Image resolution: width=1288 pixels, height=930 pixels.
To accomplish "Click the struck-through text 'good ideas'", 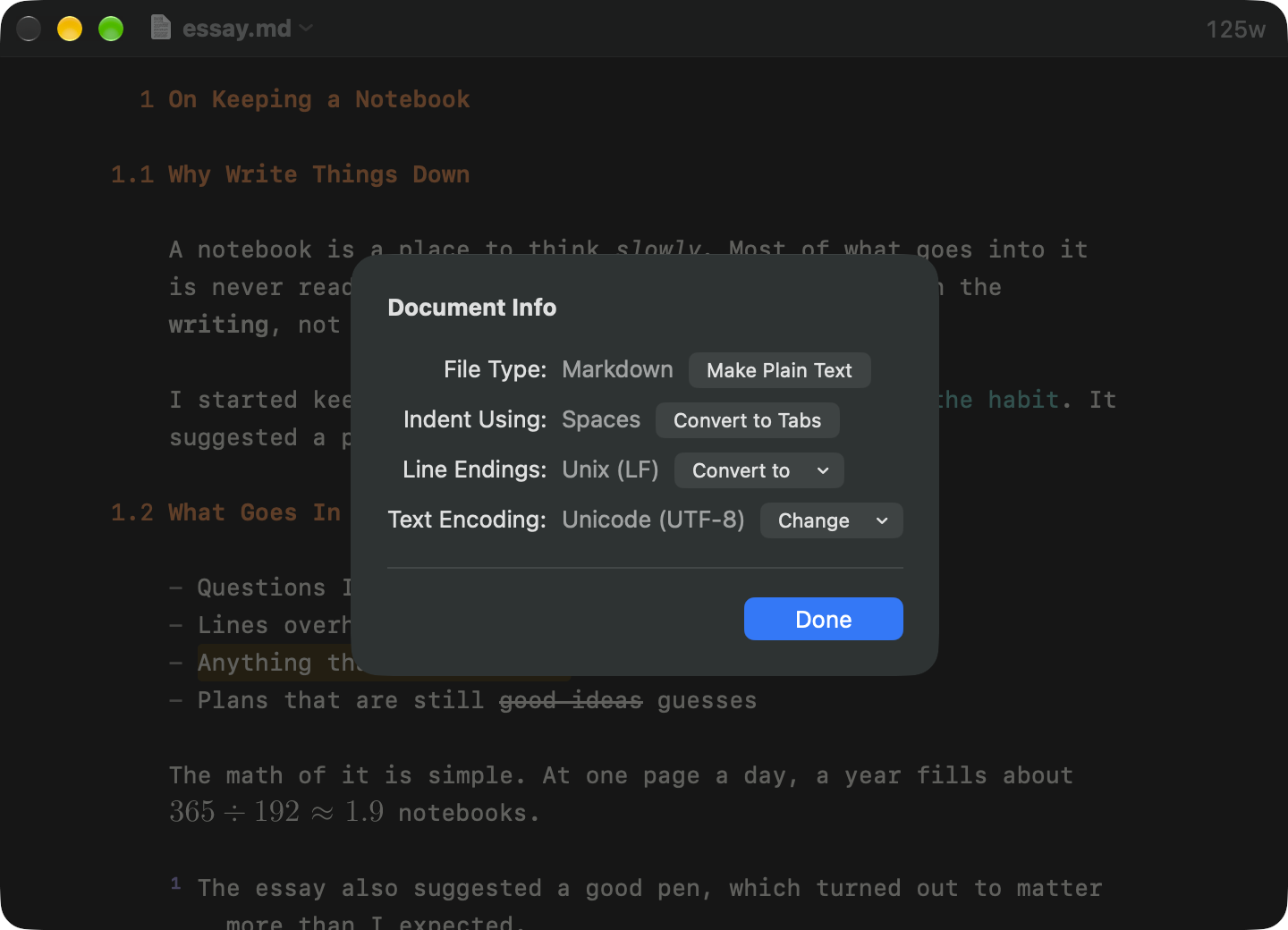I will point(571,700).
